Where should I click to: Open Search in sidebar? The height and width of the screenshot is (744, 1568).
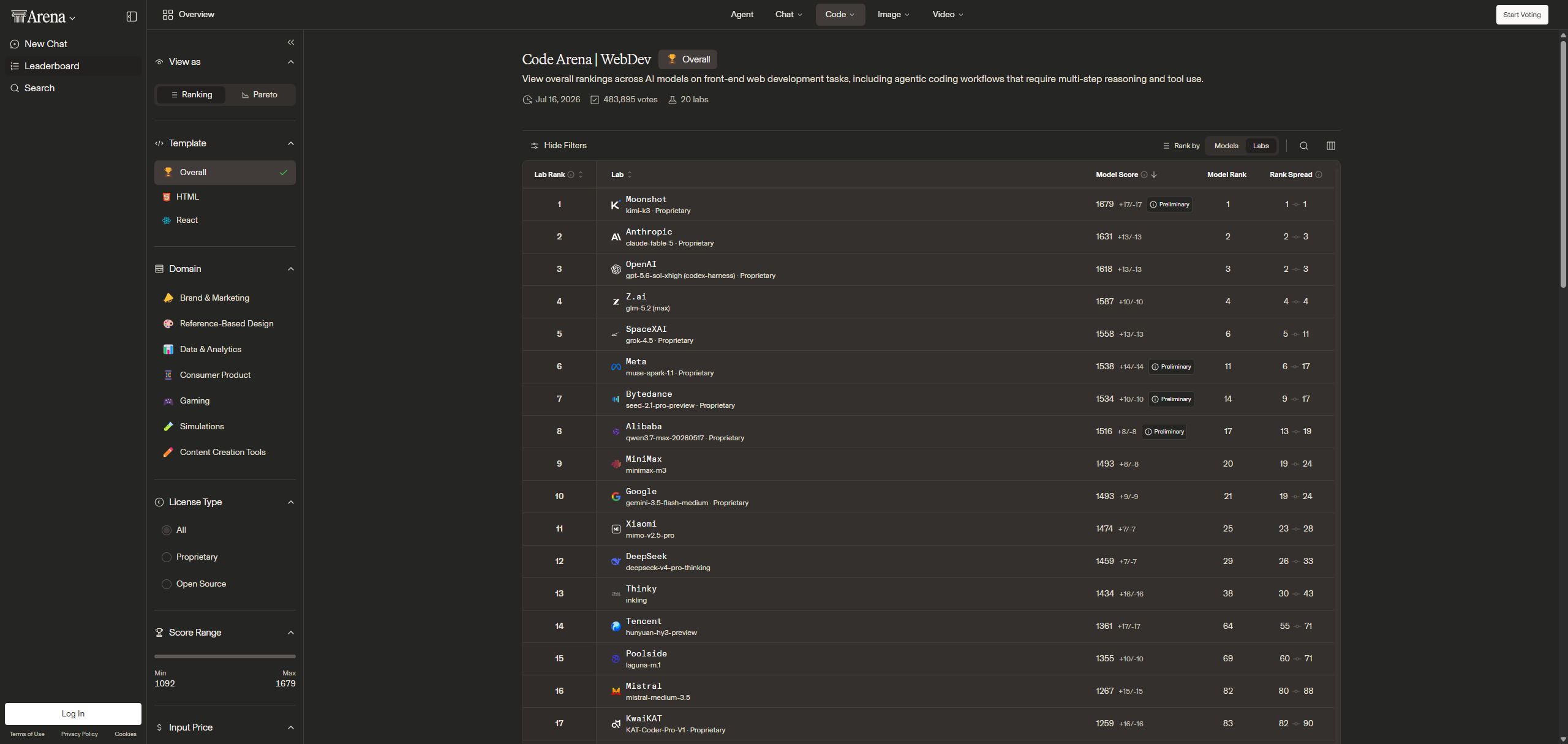coord(73,88)
